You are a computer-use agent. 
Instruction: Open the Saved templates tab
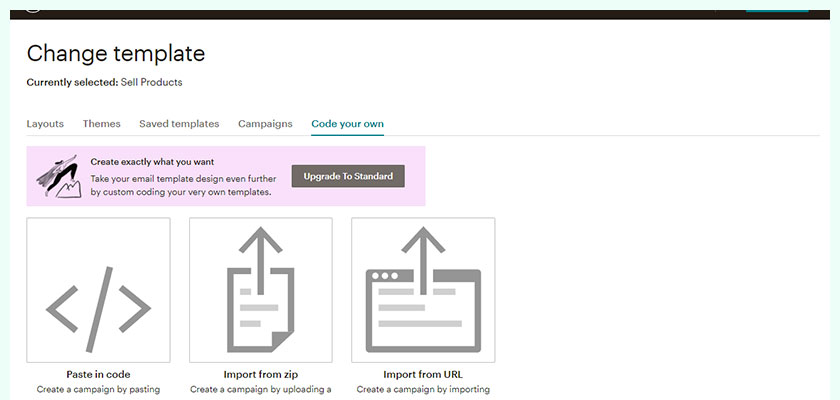179,124
